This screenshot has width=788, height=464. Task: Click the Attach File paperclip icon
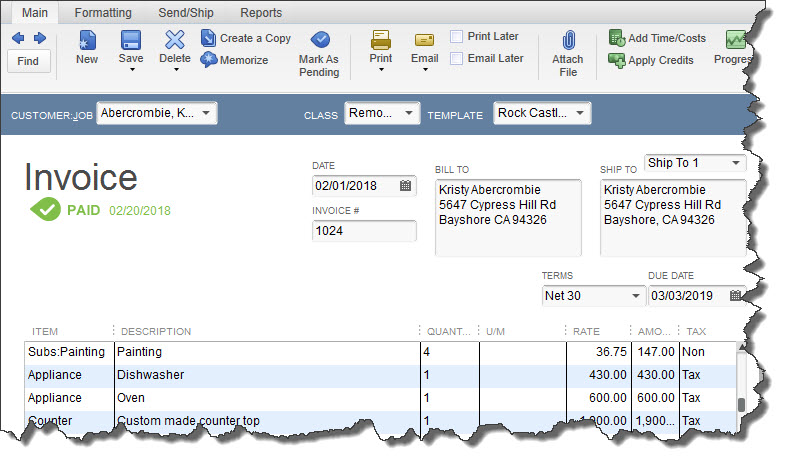click(x=568, y=42)
